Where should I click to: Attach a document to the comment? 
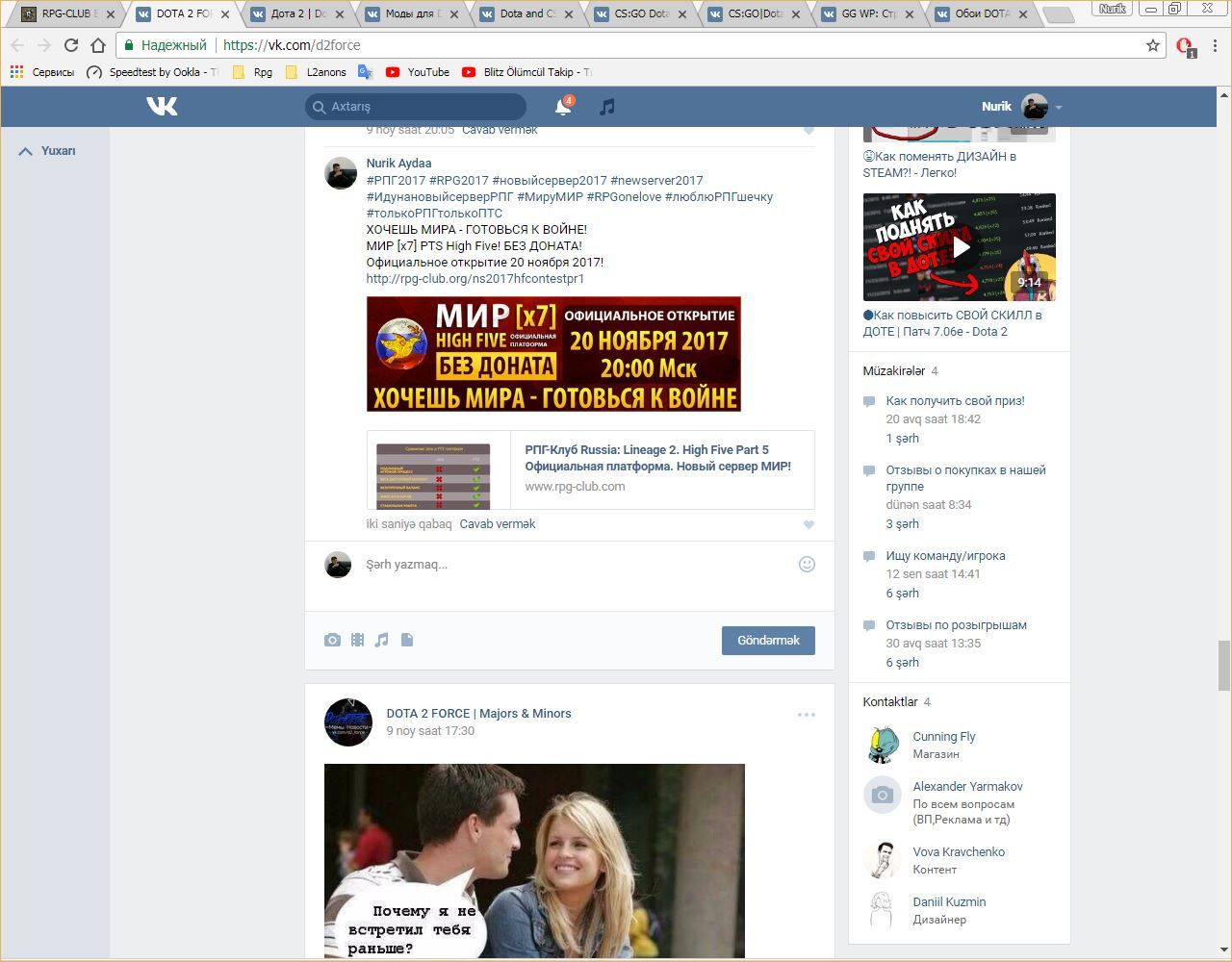(407, 640)
